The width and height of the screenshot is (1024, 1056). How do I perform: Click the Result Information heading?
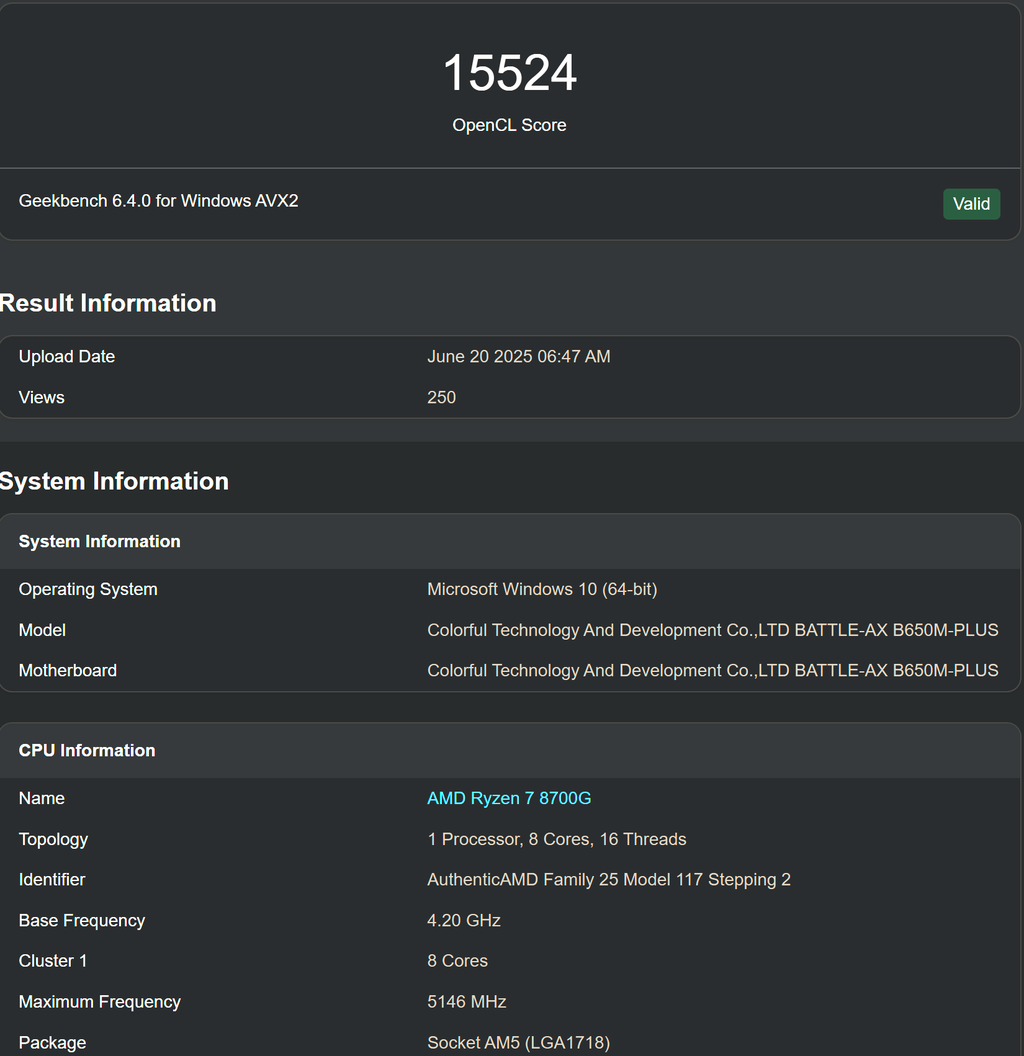108,303
